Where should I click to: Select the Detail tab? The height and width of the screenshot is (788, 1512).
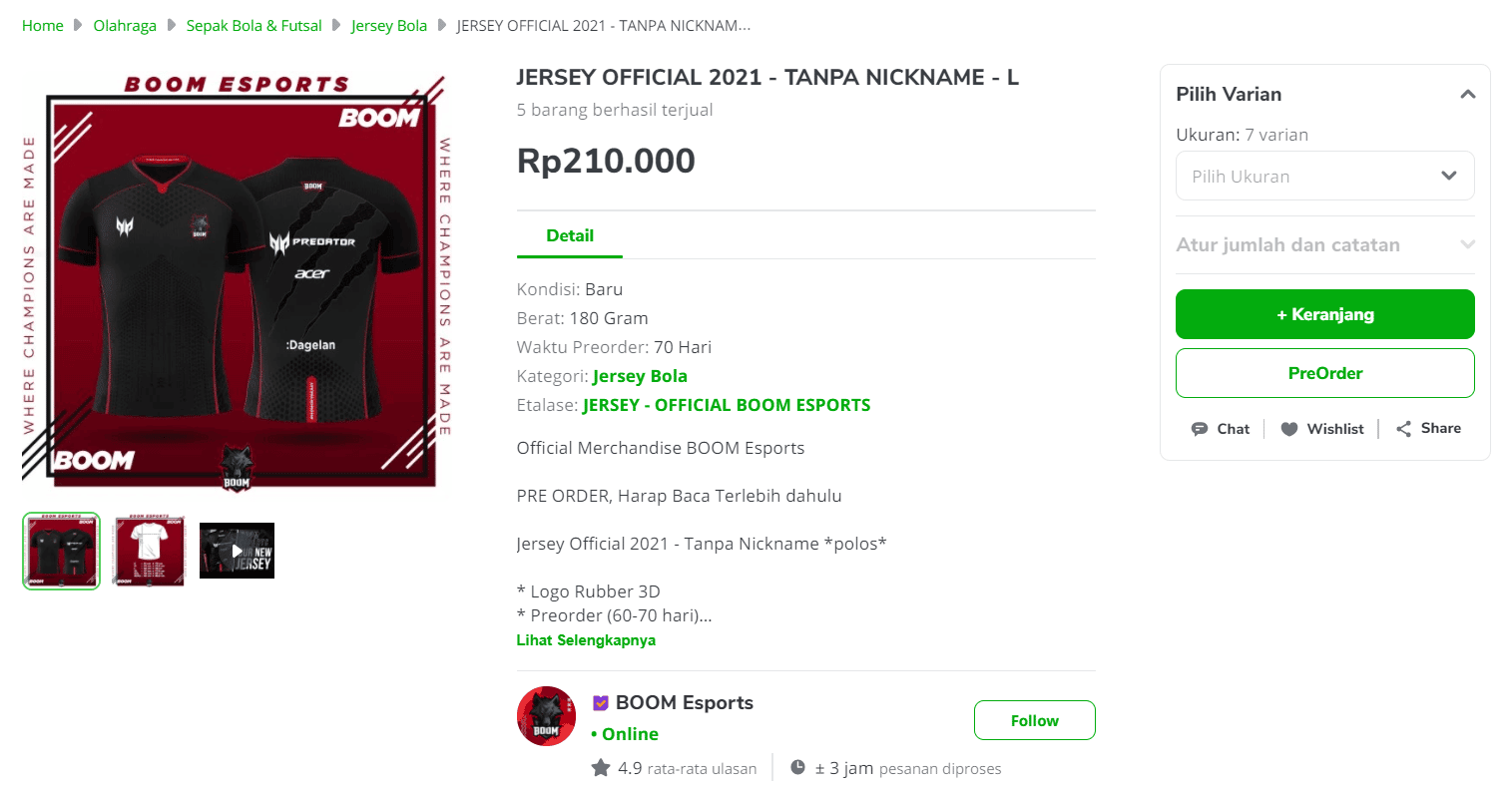pyautogui.click(x=570, y=235)
